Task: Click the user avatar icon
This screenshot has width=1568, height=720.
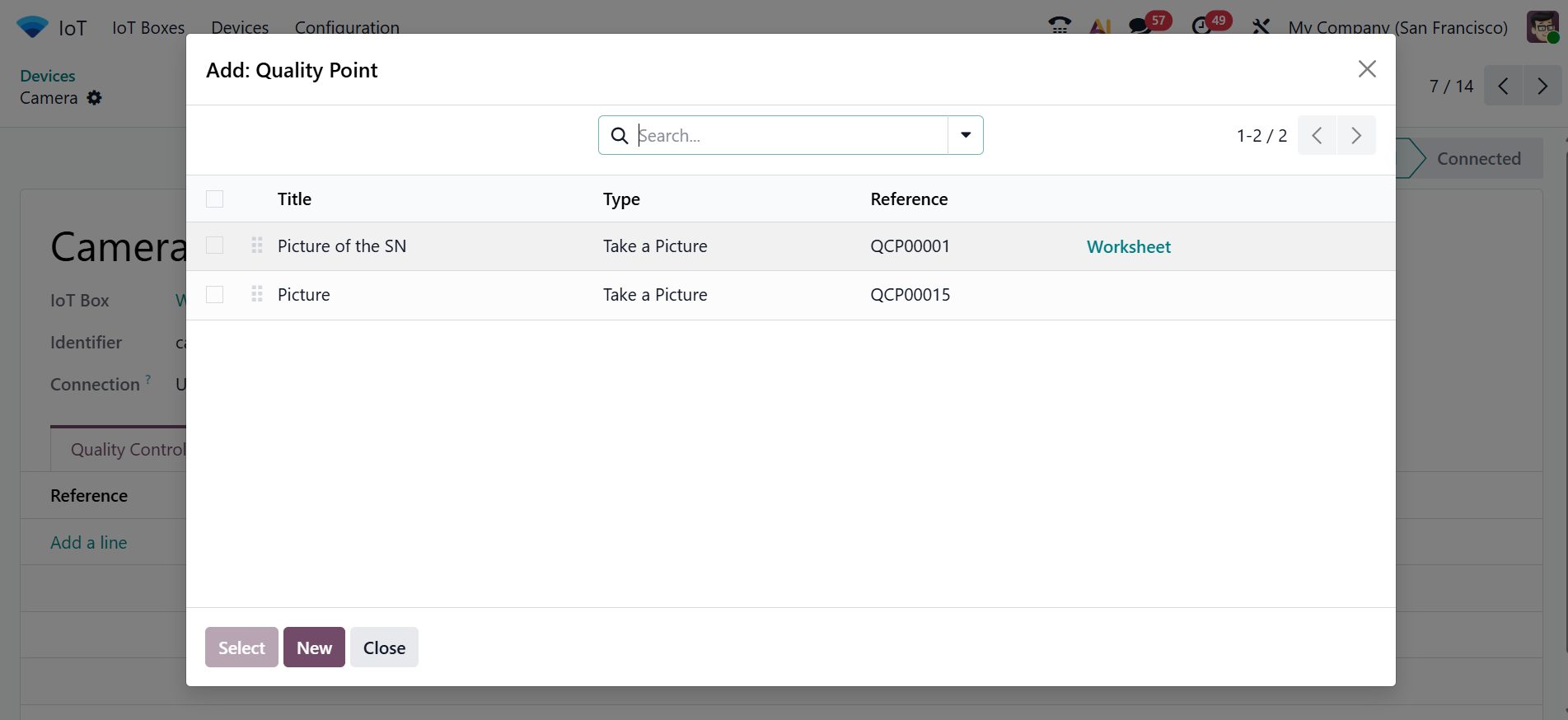Action: (x=1542, y=26)
